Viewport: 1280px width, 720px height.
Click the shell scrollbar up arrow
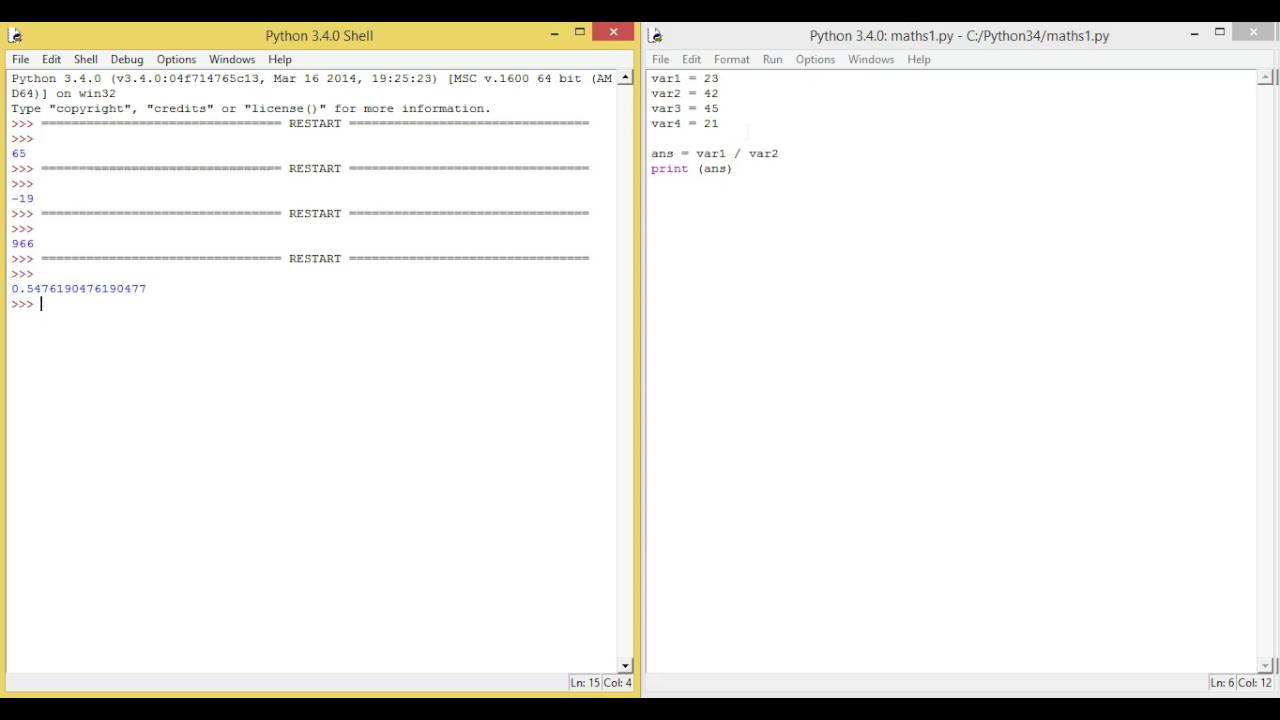click(x=626, y=78)
